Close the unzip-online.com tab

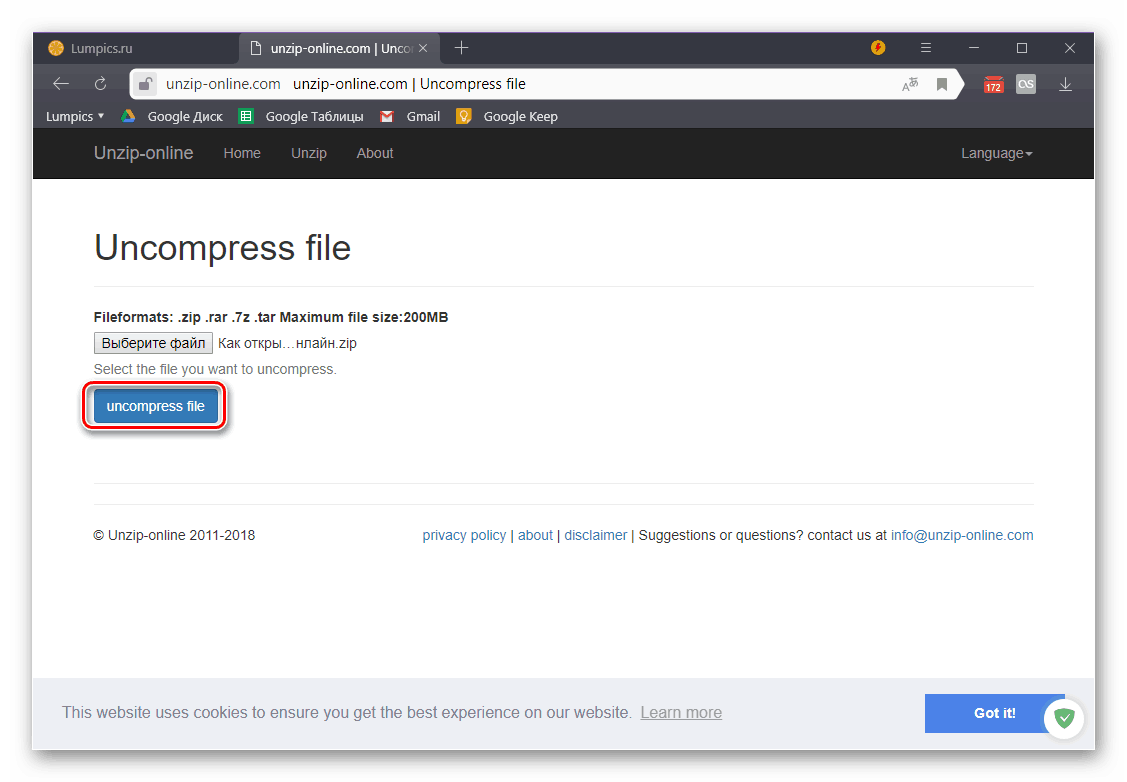tap(423, 48)
